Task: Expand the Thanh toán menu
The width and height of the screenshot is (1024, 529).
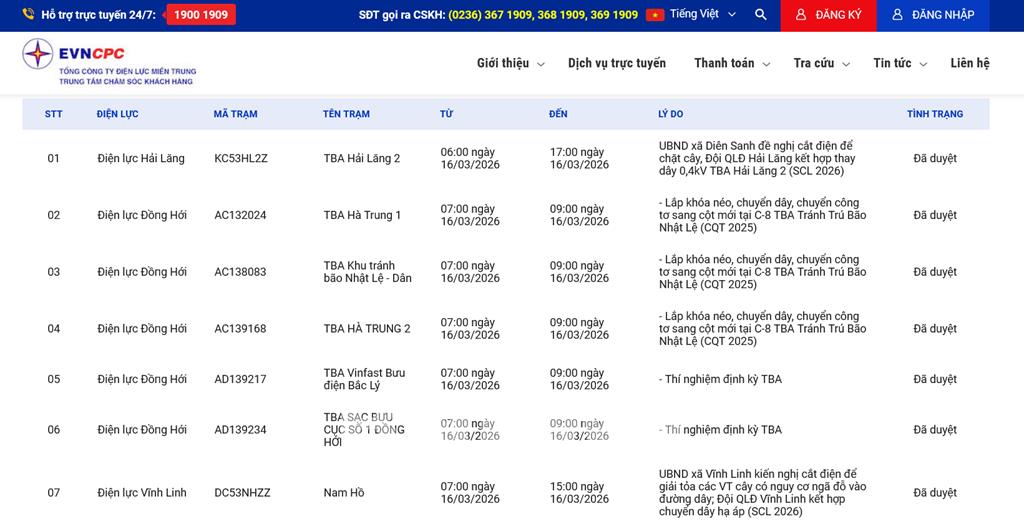Action: (732, 63)
